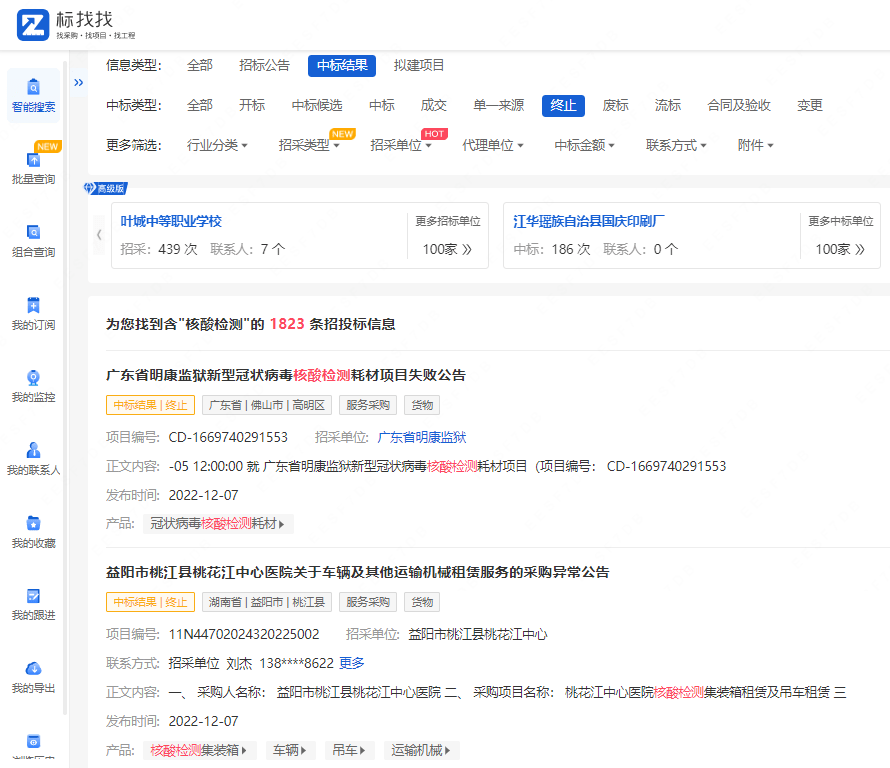Click 湖南省 | 益阳市 | 桃江县 tag
Viewport: 890px width, 768px height.
(267, 602)
